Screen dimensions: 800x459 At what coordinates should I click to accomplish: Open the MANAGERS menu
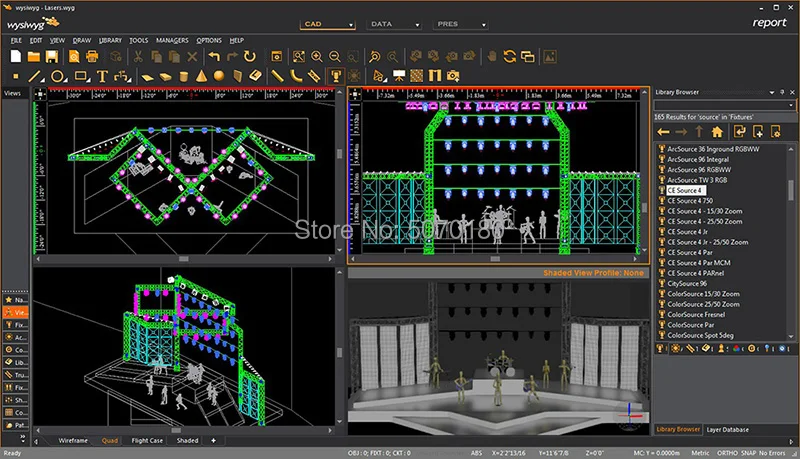(x=172, y=40)
